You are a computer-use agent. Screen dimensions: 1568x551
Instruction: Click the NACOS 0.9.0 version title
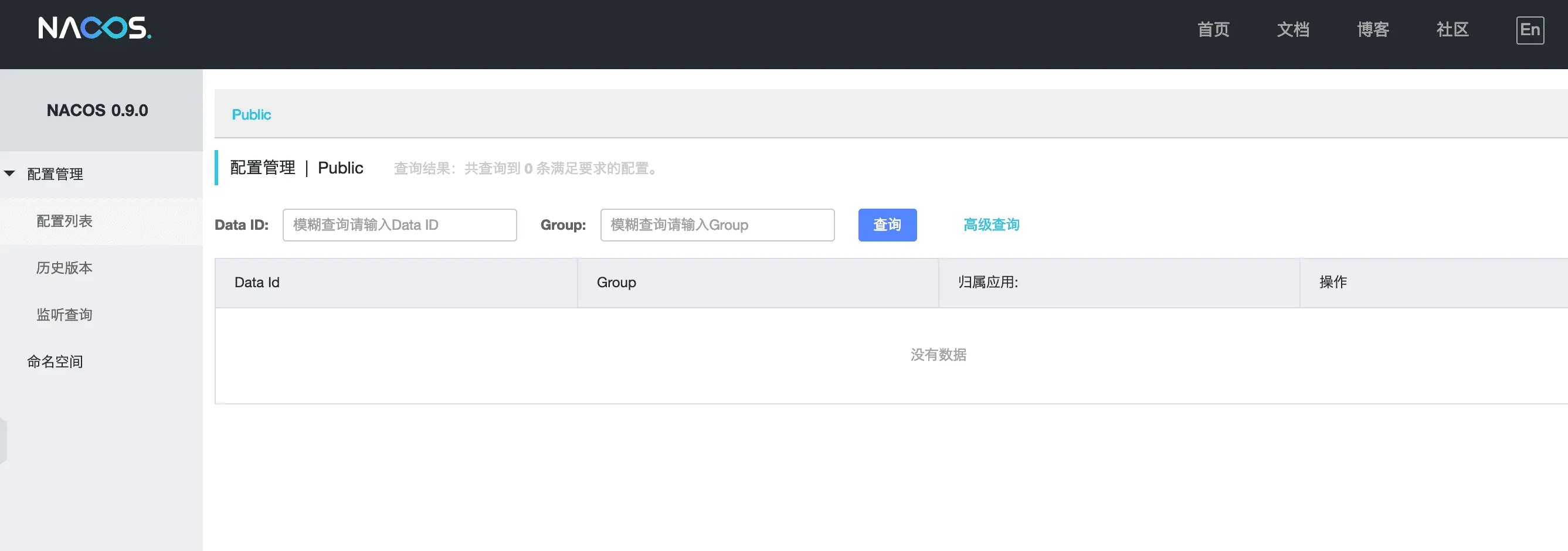coord(97,110)
